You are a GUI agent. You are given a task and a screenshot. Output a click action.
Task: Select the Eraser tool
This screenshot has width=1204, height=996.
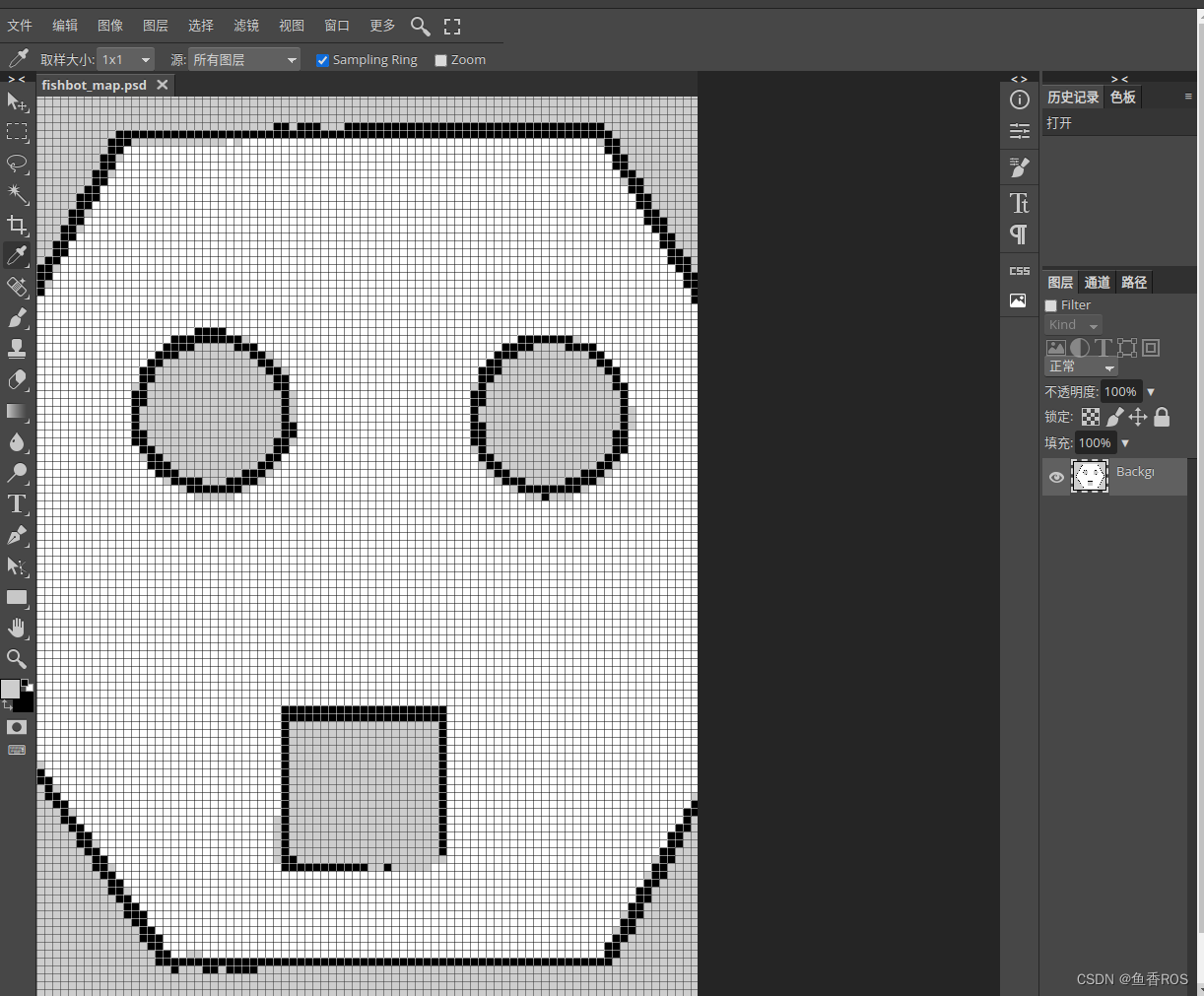point(17,379)
